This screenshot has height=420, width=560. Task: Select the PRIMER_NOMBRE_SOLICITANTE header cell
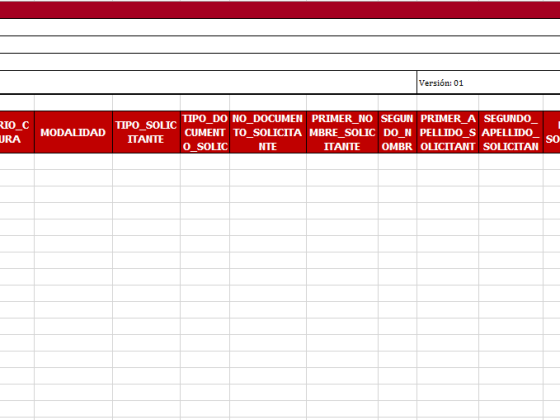tap(342, 132)
